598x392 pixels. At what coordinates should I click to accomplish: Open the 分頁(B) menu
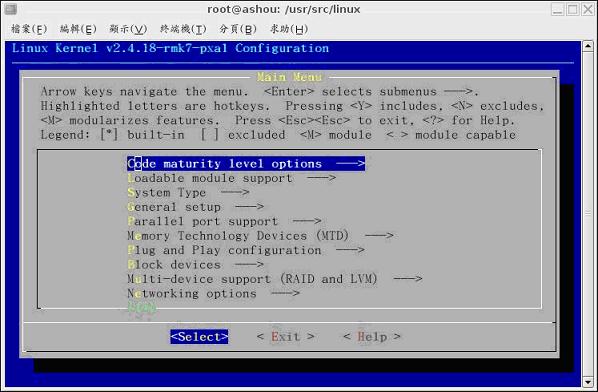pos(238,29)
